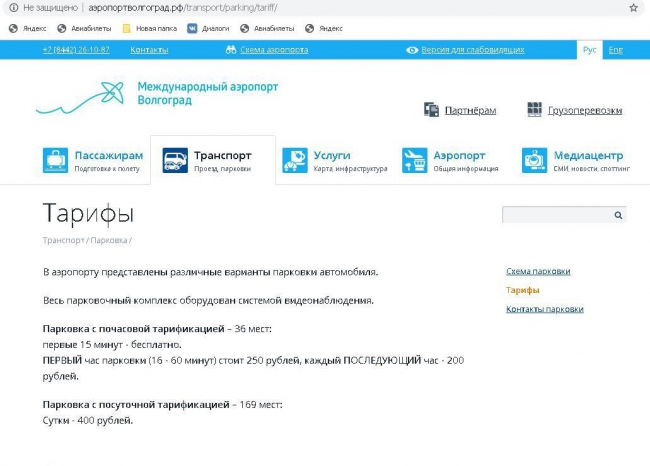Bookmark this page with the star icon

click(x=633, y=7)
